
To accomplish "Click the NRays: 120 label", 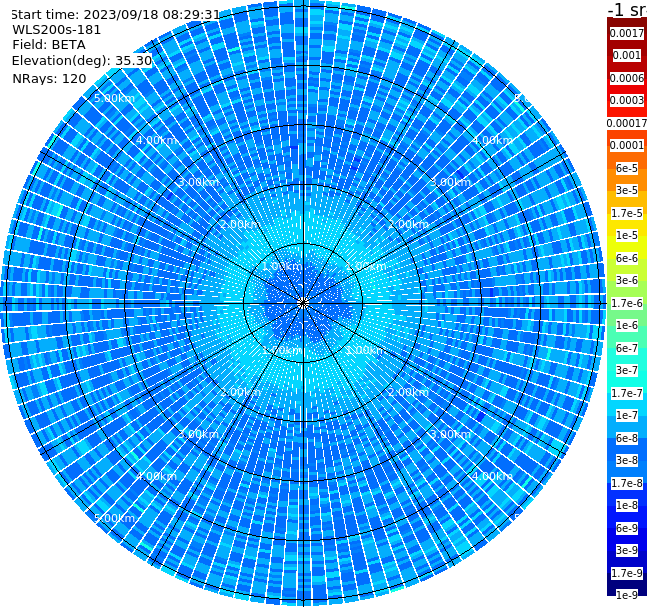I will coord(49,78).
